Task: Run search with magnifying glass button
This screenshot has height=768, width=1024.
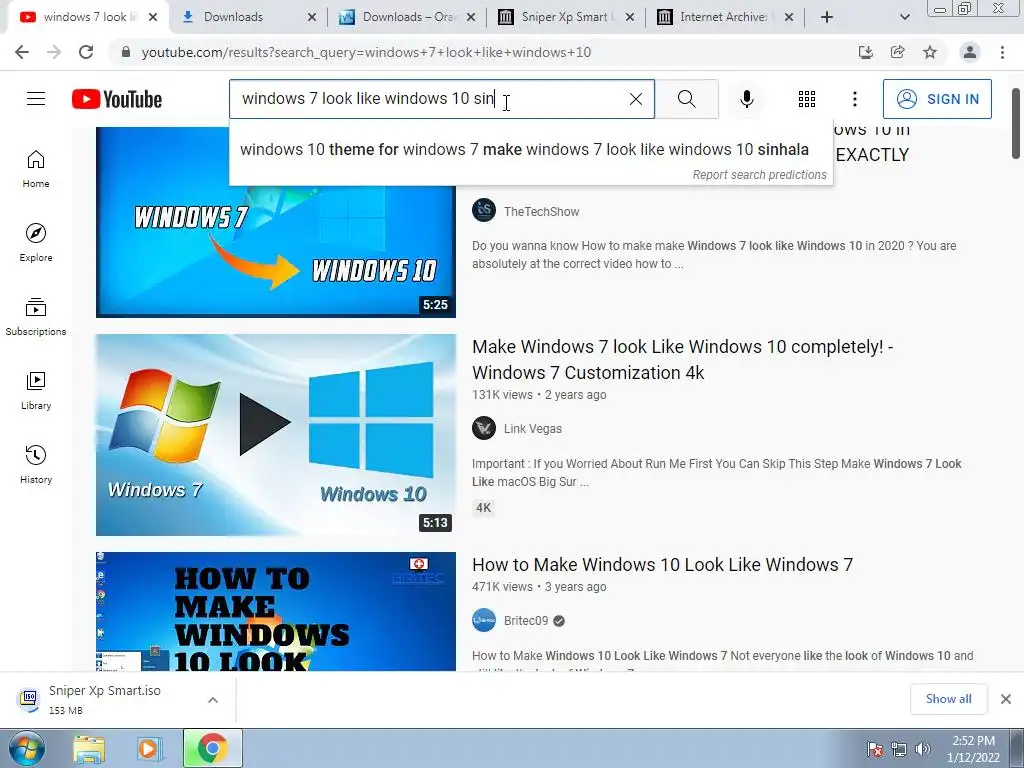Action: [686, 99]
